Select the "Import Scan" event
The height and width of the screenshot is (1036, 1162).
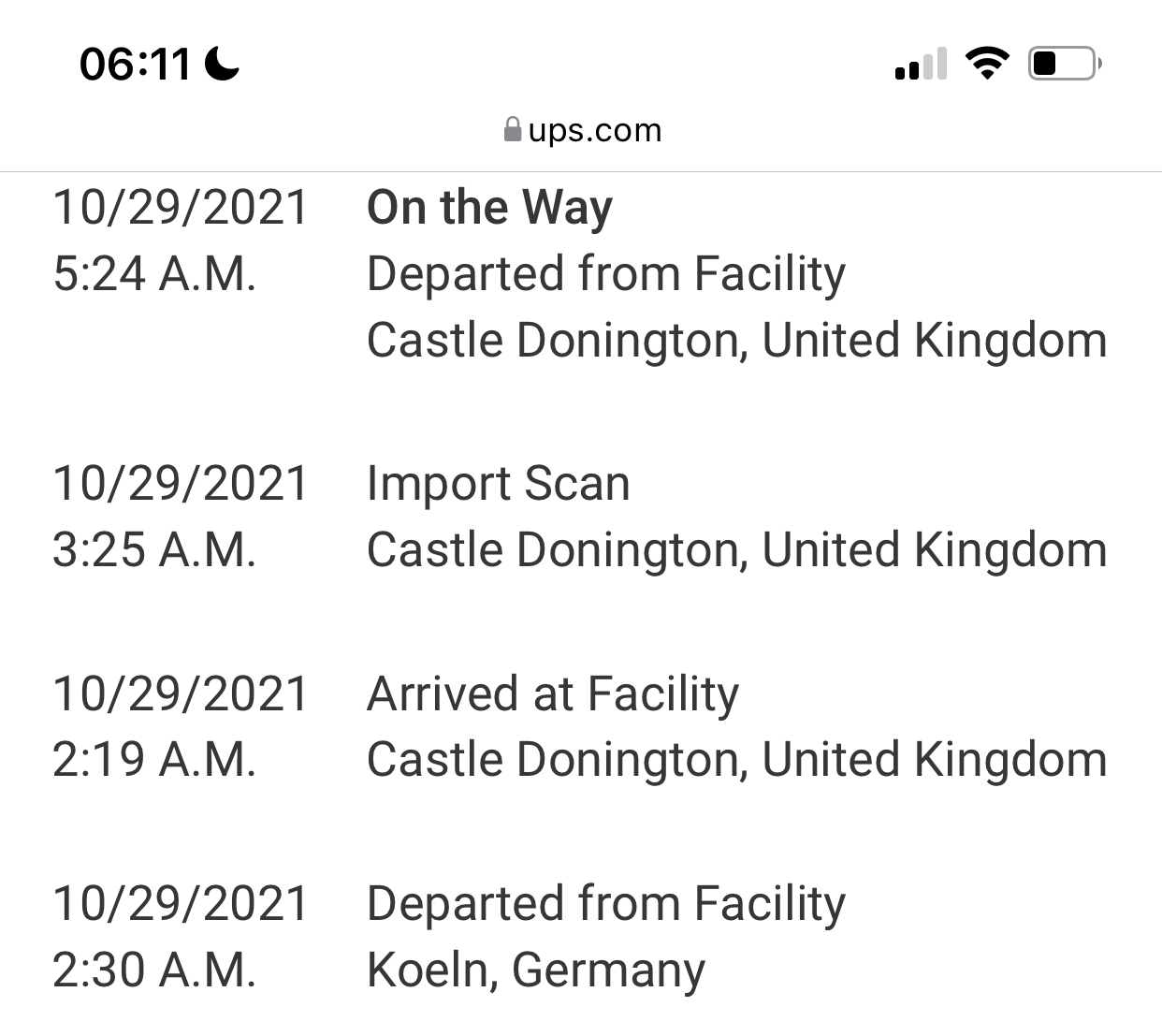(498, 484)
